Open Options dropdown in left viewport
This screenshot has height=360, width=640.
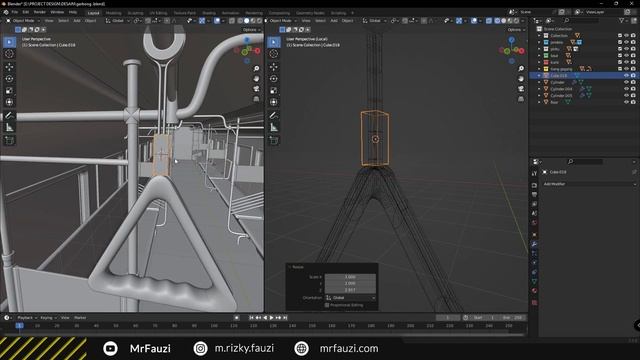pyautogui.click(x=251, y=30)
